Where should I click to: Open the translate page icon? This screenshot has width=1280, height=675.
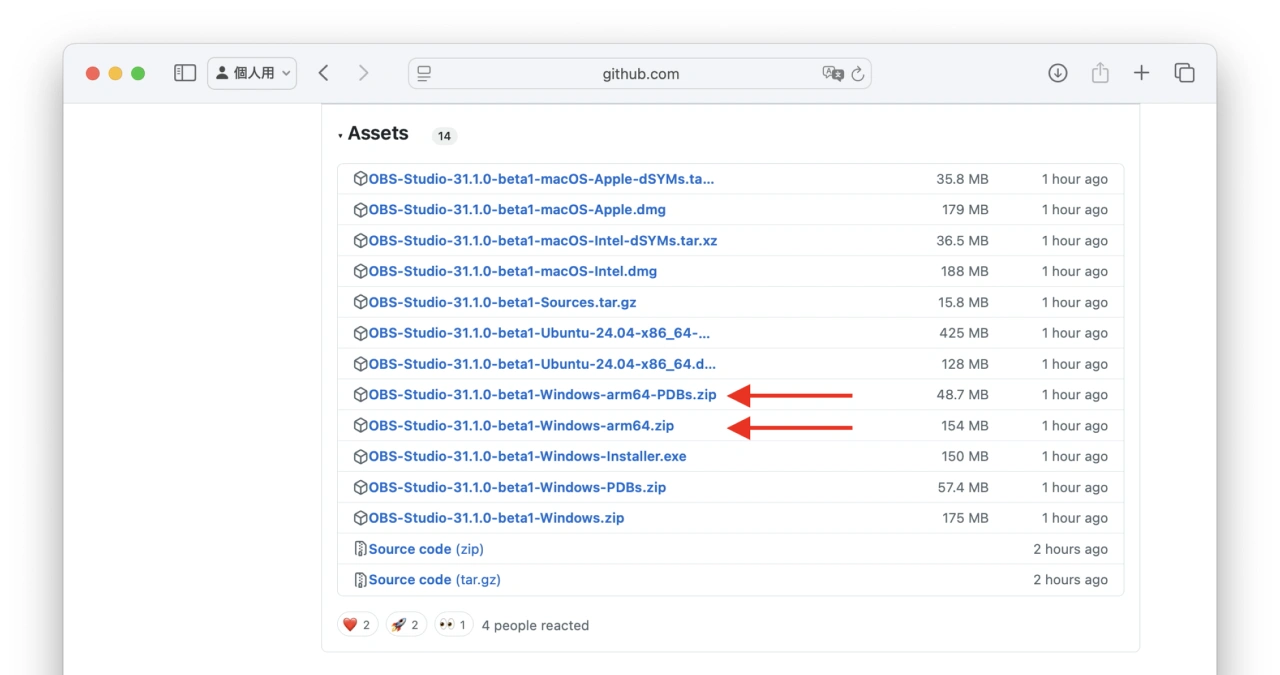point(832,73)
